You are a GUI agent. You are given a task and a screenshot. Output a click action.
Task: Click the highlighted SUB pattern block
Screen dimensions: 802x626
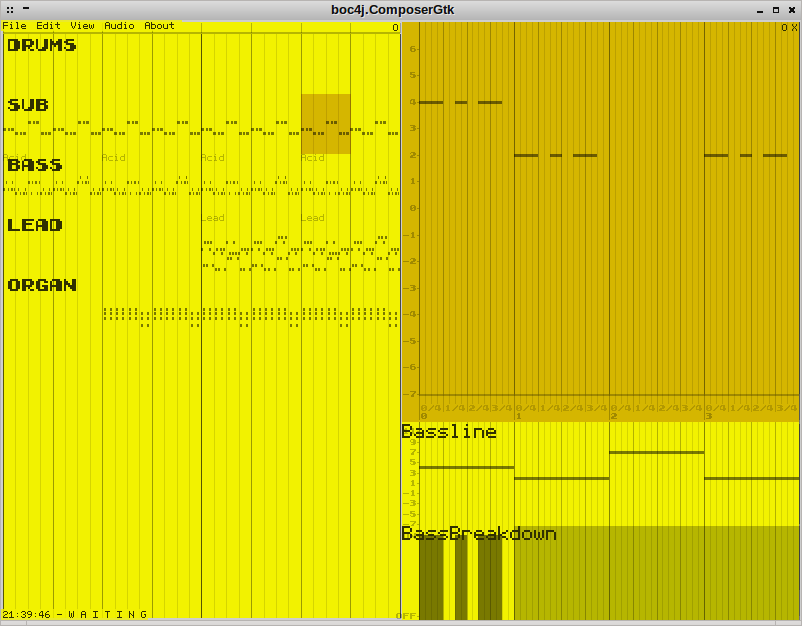326,124
